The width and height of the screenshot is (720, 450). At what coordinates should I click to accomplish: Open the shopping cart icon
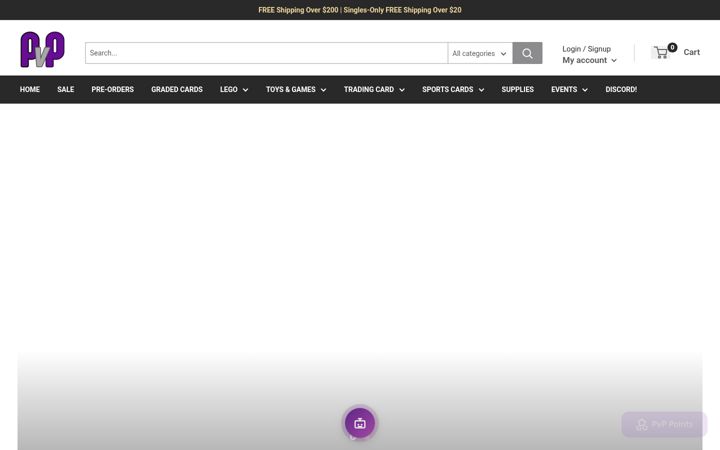tap(661, 52)
